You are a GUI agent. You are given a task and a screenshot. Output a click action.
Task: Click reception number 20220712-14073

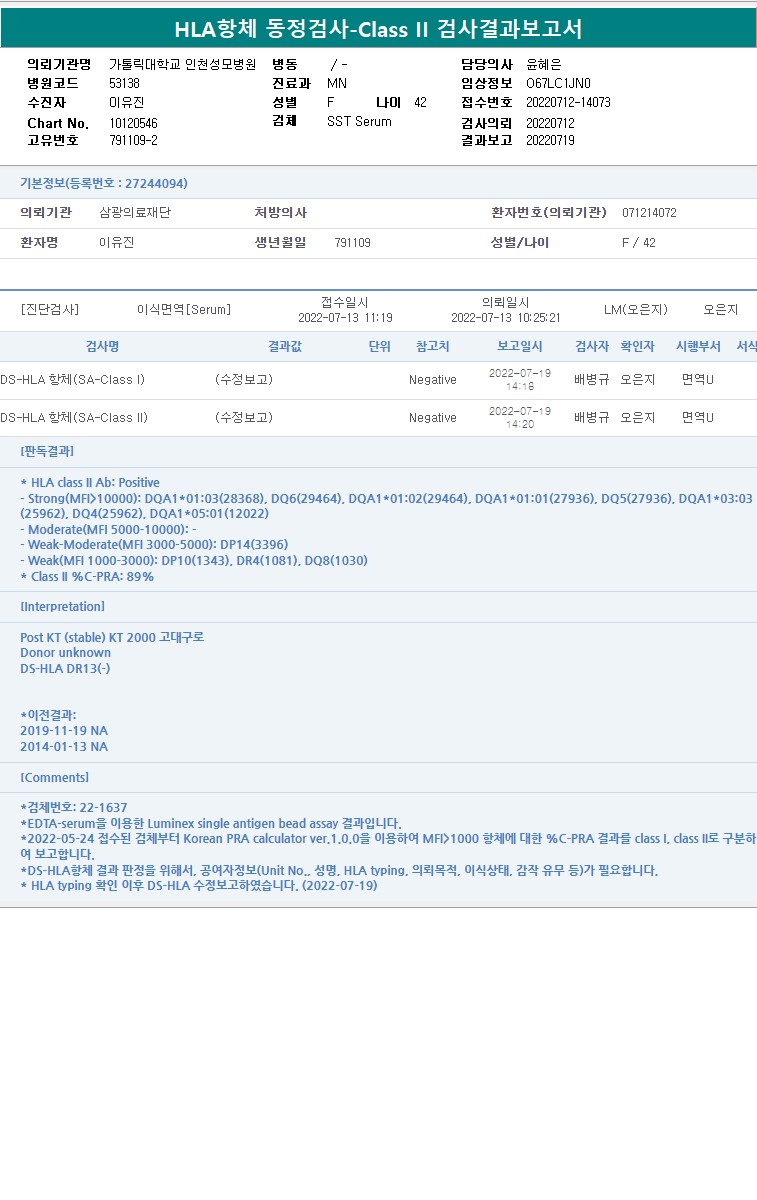pyautogui.click(x=568, y=102)
